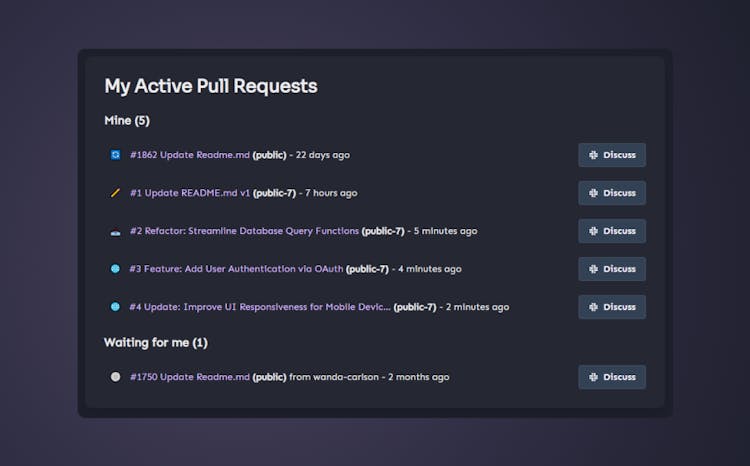
Task: Click the Slack icon in #1750's Discuss button
Action: [x=594, y=377]
